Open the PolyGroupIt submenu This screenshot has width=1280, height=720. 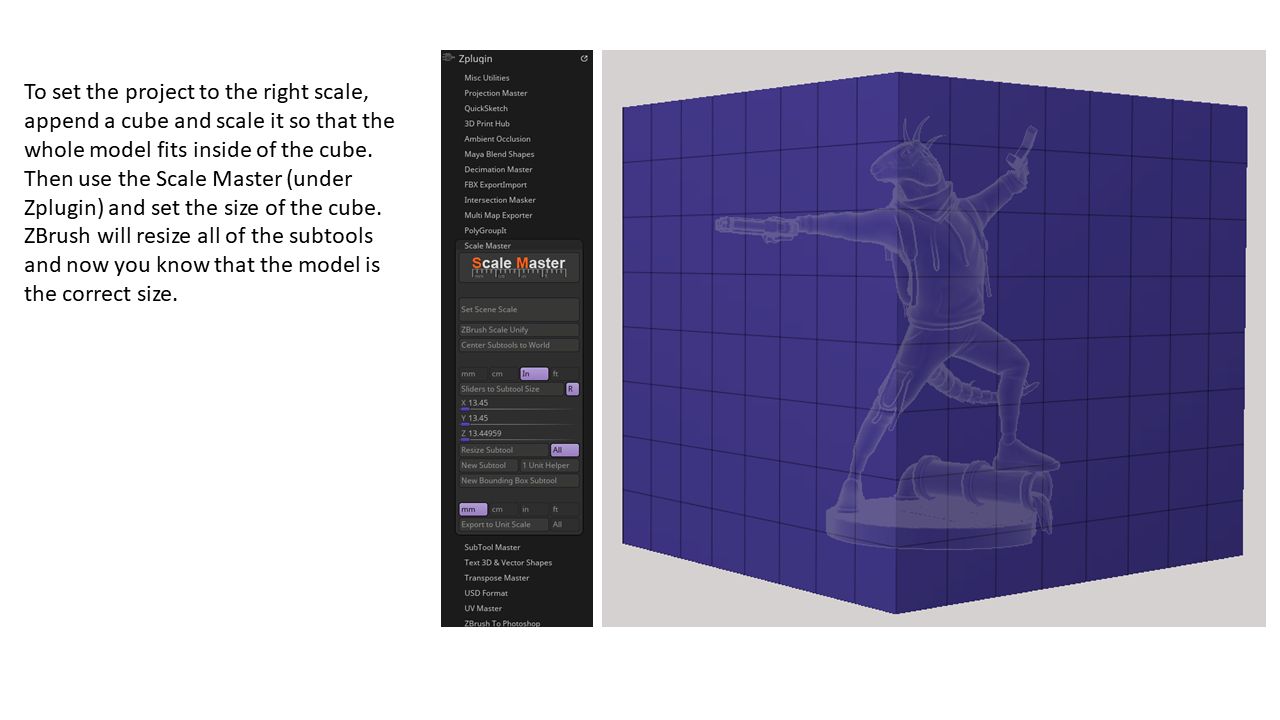point(485,231)
